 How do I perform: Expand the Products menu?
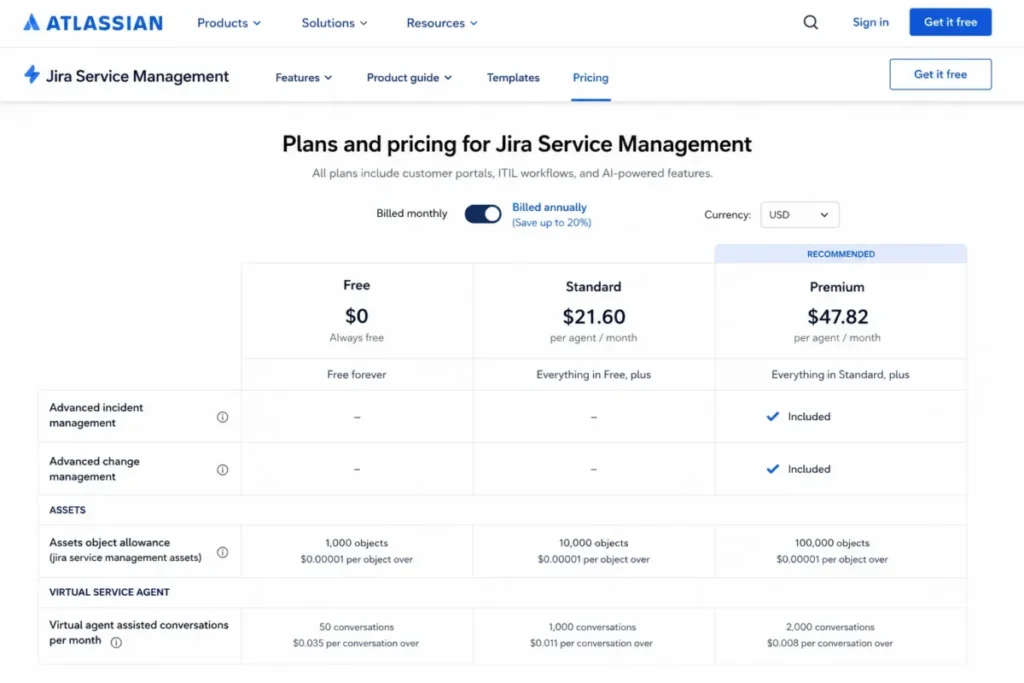point(229,23)
